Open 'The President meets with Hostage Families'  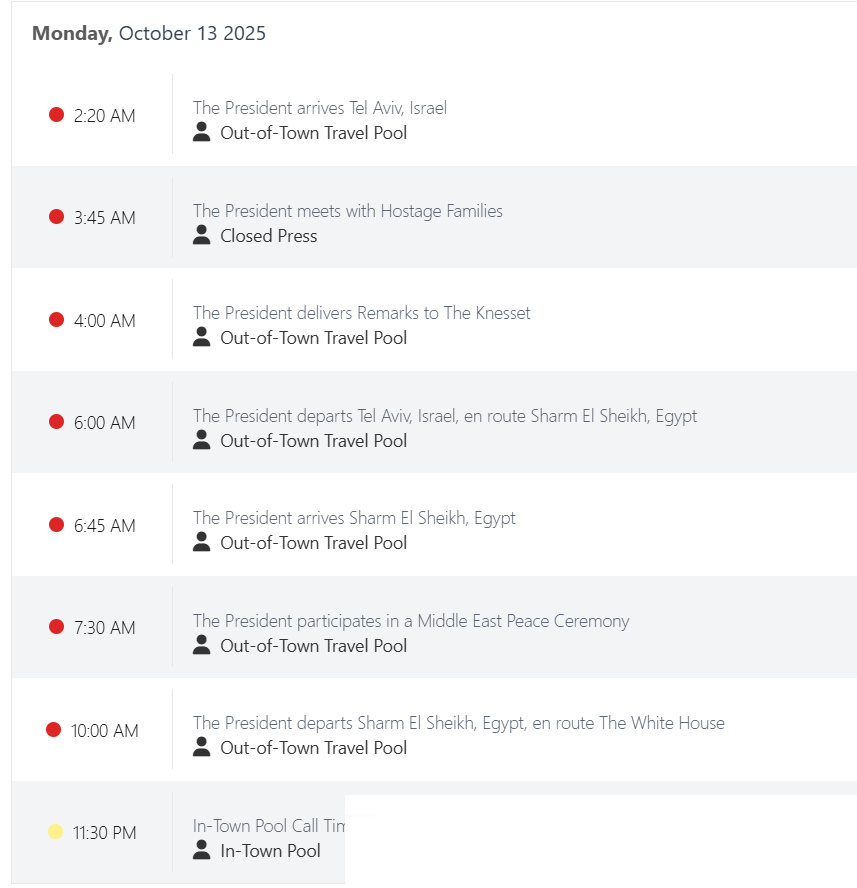348,211
